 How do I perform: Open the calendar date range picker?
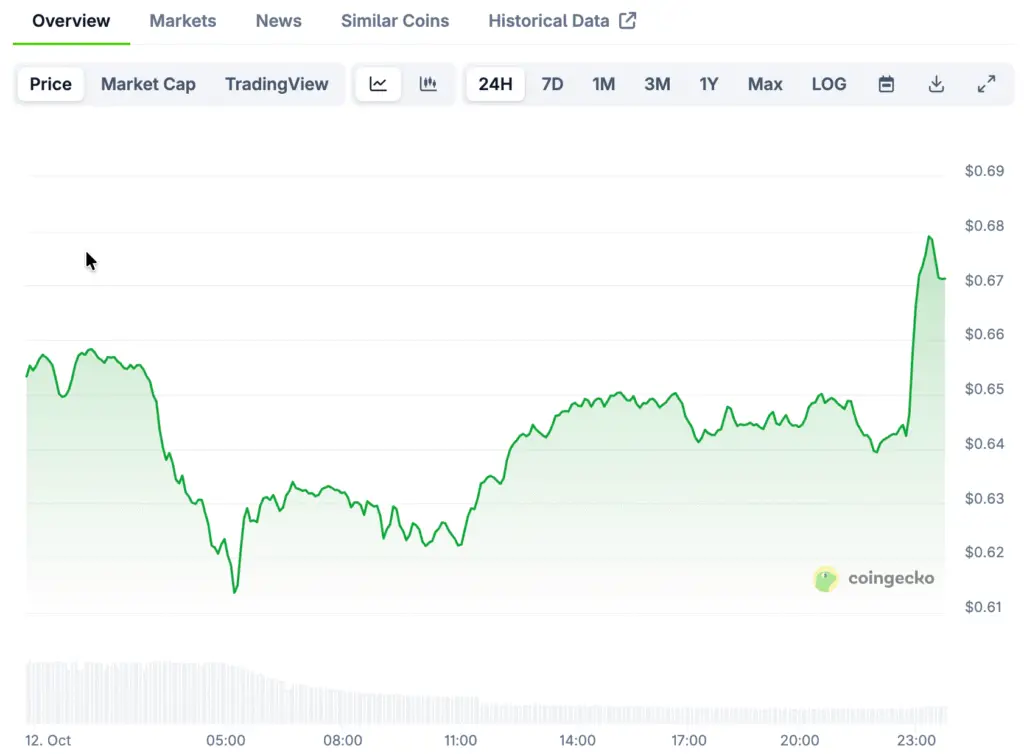886,84
